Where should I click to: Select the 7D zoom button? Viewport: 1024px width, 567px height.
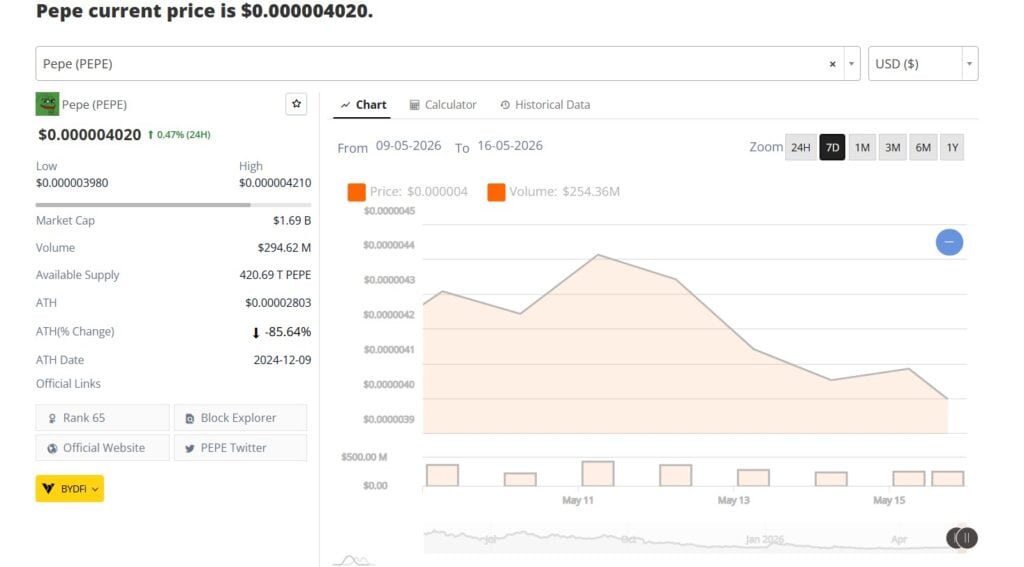(x=832, y=147)
